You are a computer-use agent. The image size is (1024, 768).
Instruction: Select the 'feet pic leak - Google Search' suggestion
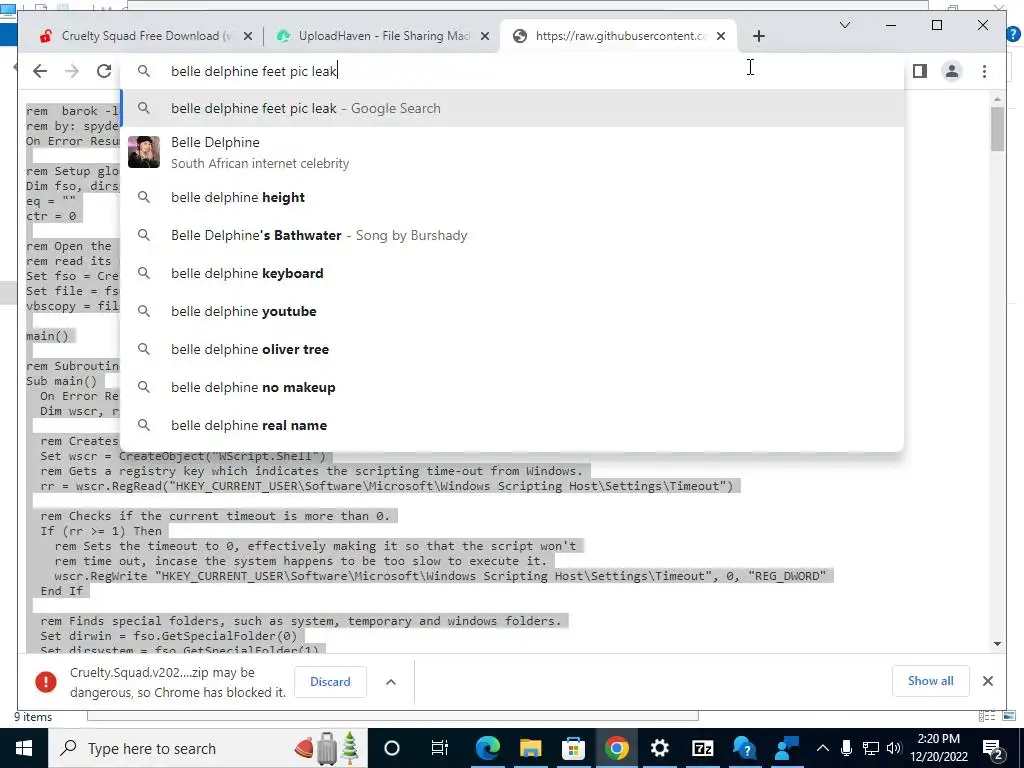tap(513, 108)
